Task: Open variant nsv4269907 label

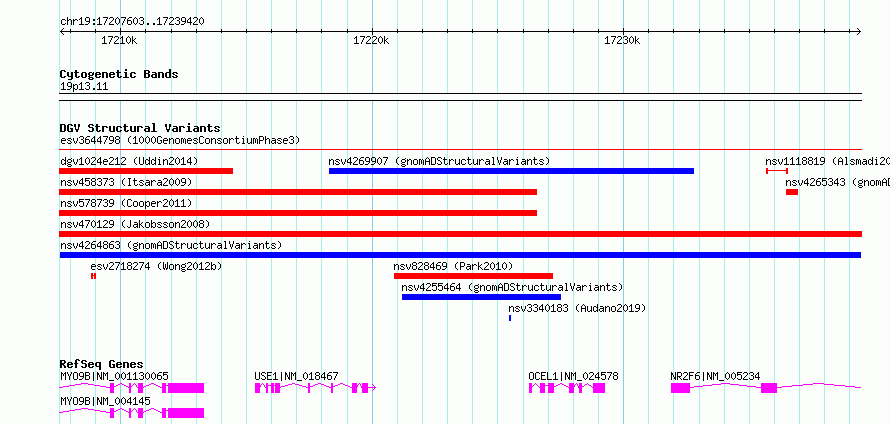Action: [x=439, y=161]
